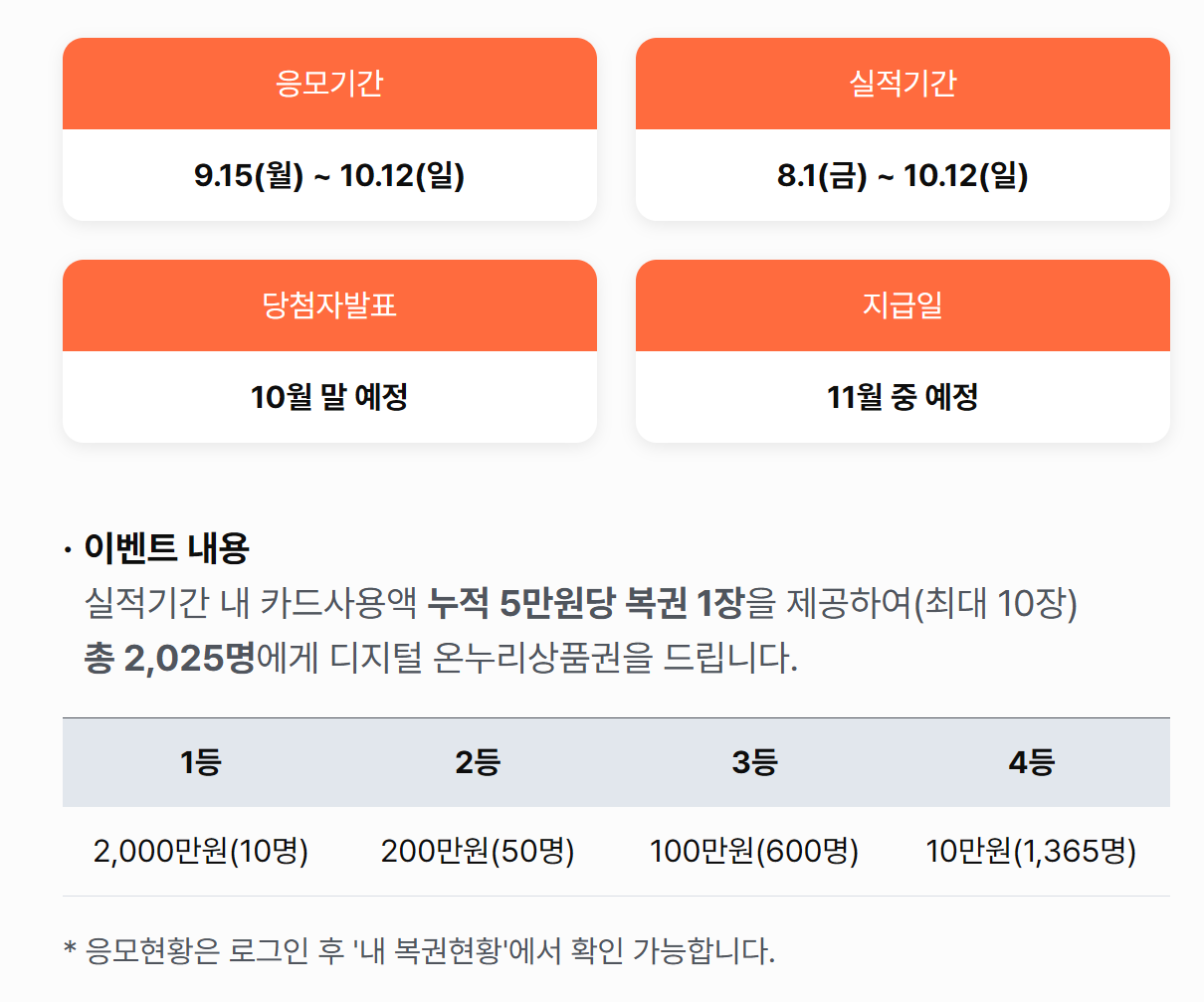
Task: Click the 11월 중 예정 text
Action: pyautogui.click(x=903, y=397)
